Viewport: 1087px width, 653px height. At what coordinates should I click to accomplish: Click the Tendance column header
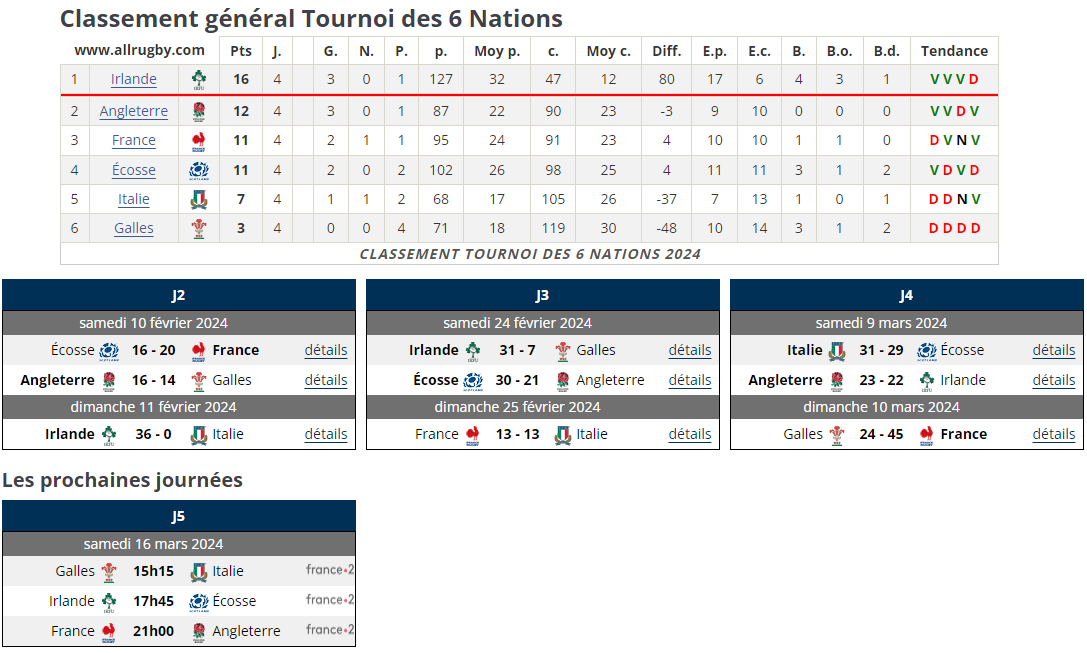click(x=954, y=51)
